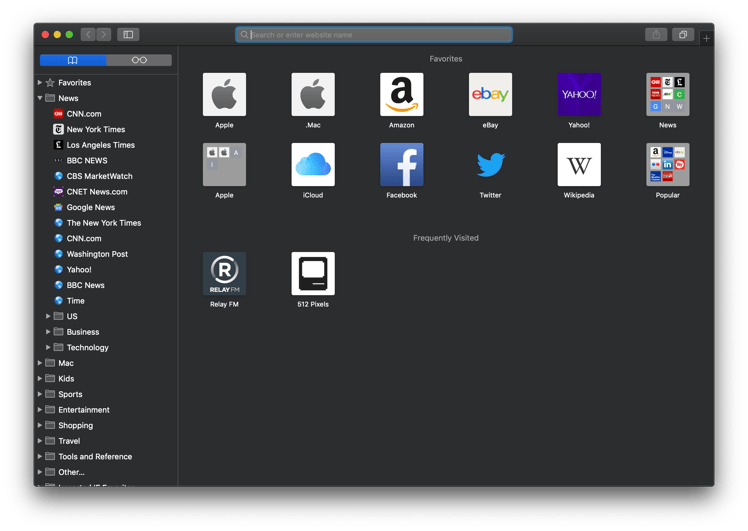Go forward with the forward arrow button

[x=104, y=34]
